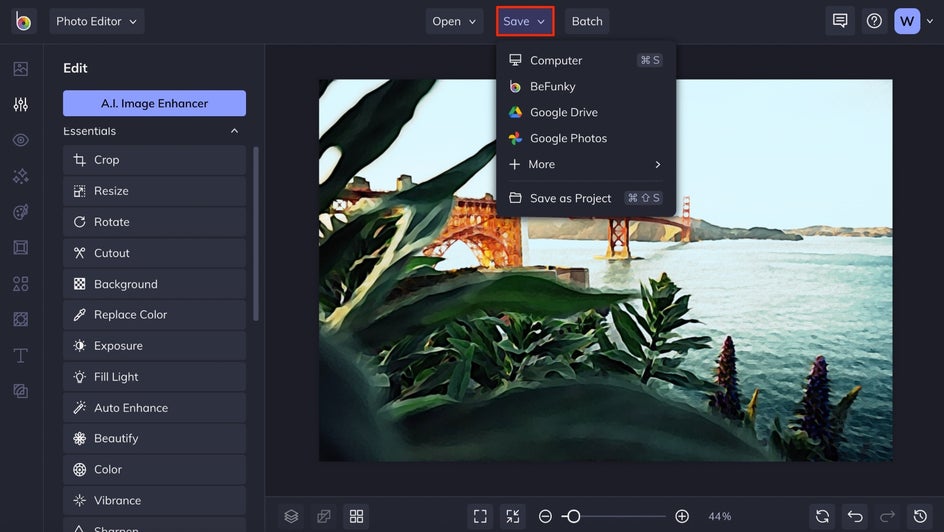Screen dimensions: 944x532
Task: Open the Open dropdown menu
Action: [454, 21]
